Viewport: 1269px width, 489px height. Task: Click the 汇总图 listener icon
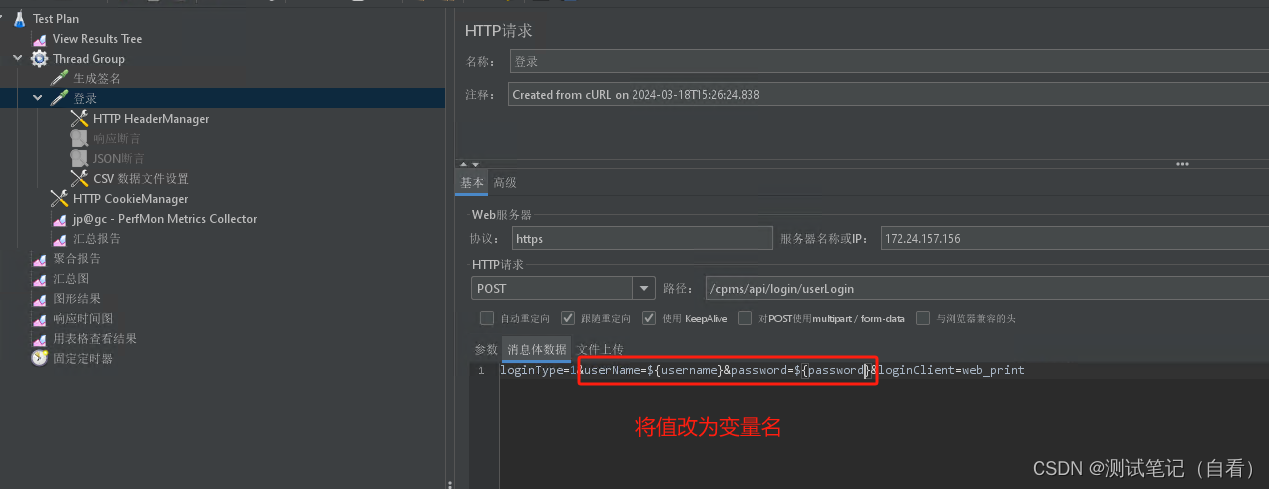[x=40, y=279]
